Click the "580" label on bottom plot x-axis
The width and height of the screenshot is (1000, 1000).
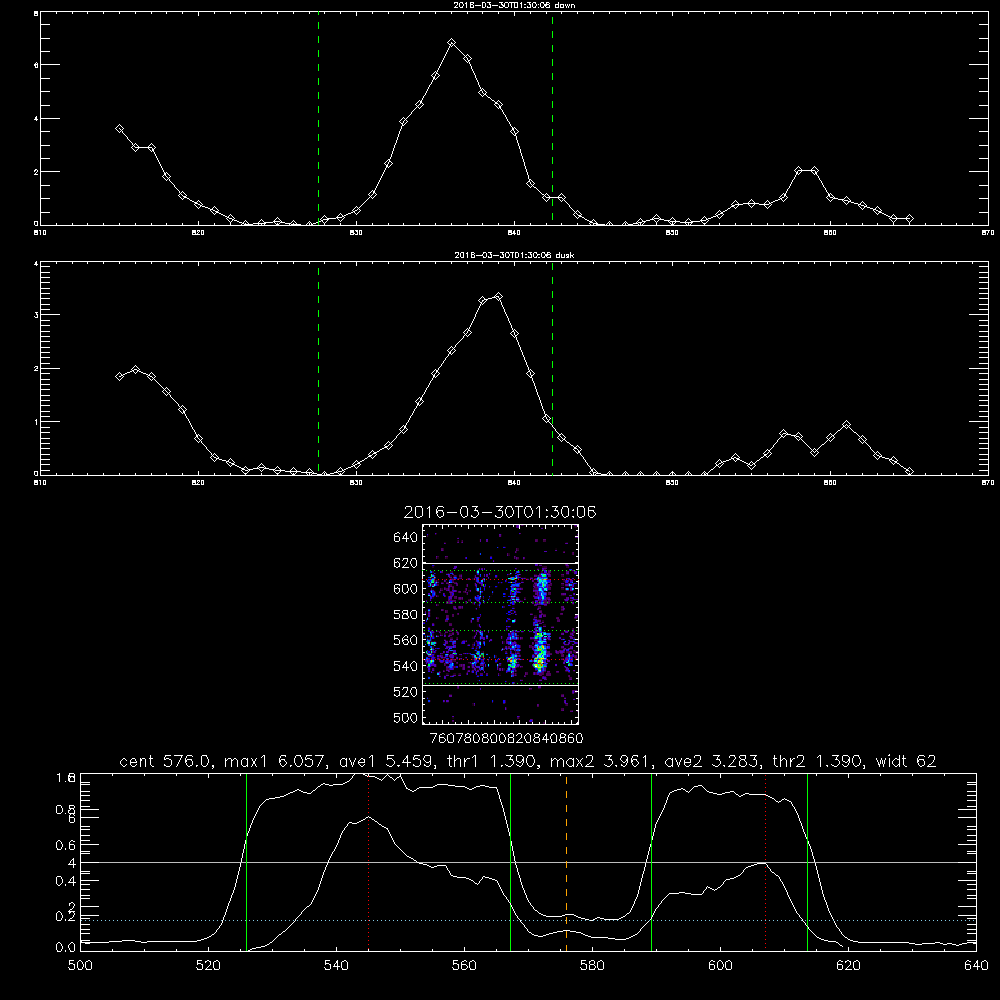coord(592,966)
